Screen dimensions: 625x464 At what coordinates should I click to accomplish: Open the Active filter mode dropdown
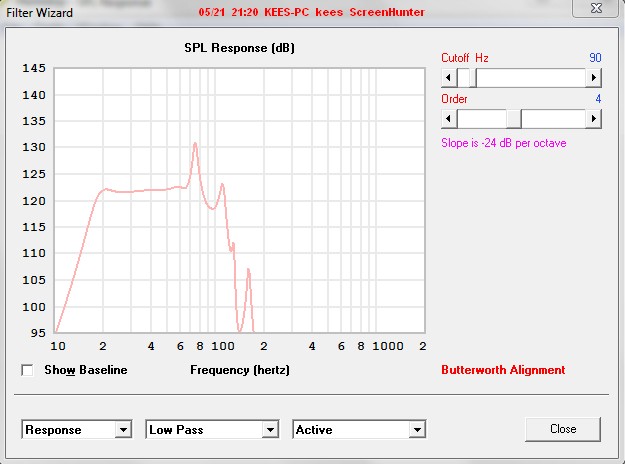point(359,429)
